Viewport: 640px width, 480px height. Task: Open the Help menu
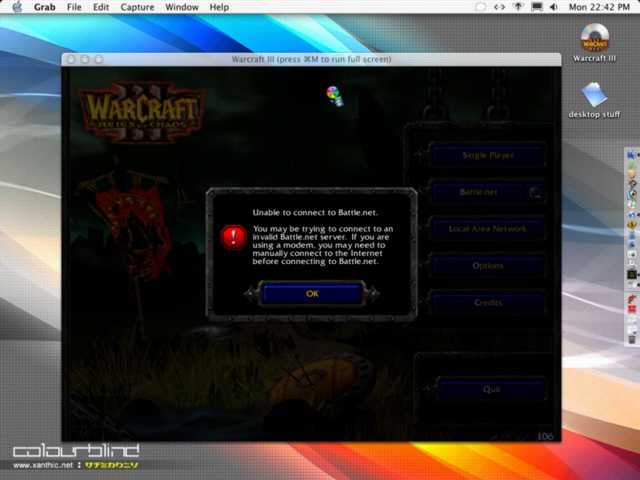(x=219, y=7)
